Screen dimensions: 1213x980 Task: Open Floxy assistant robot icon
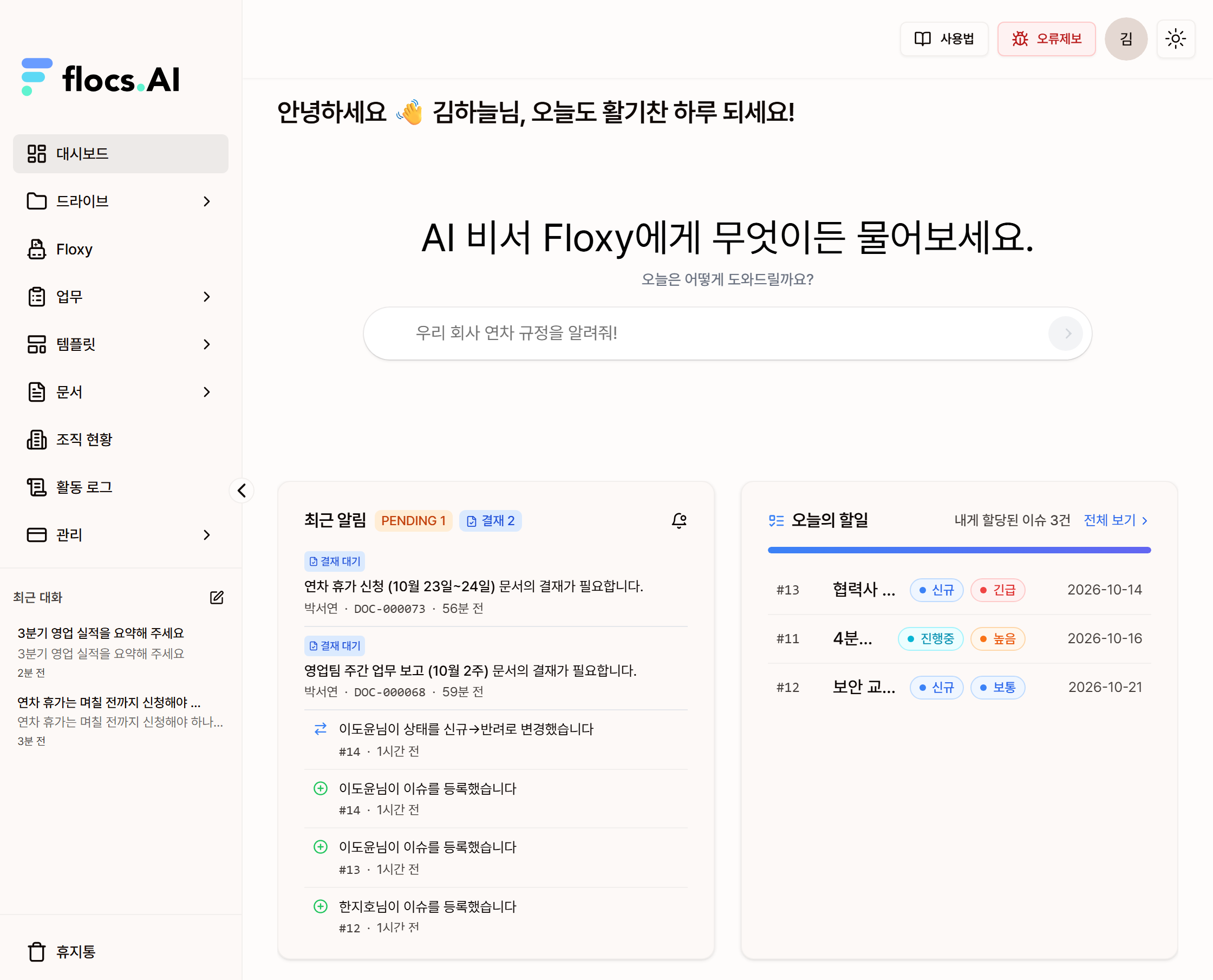click(x=37, y=249)
